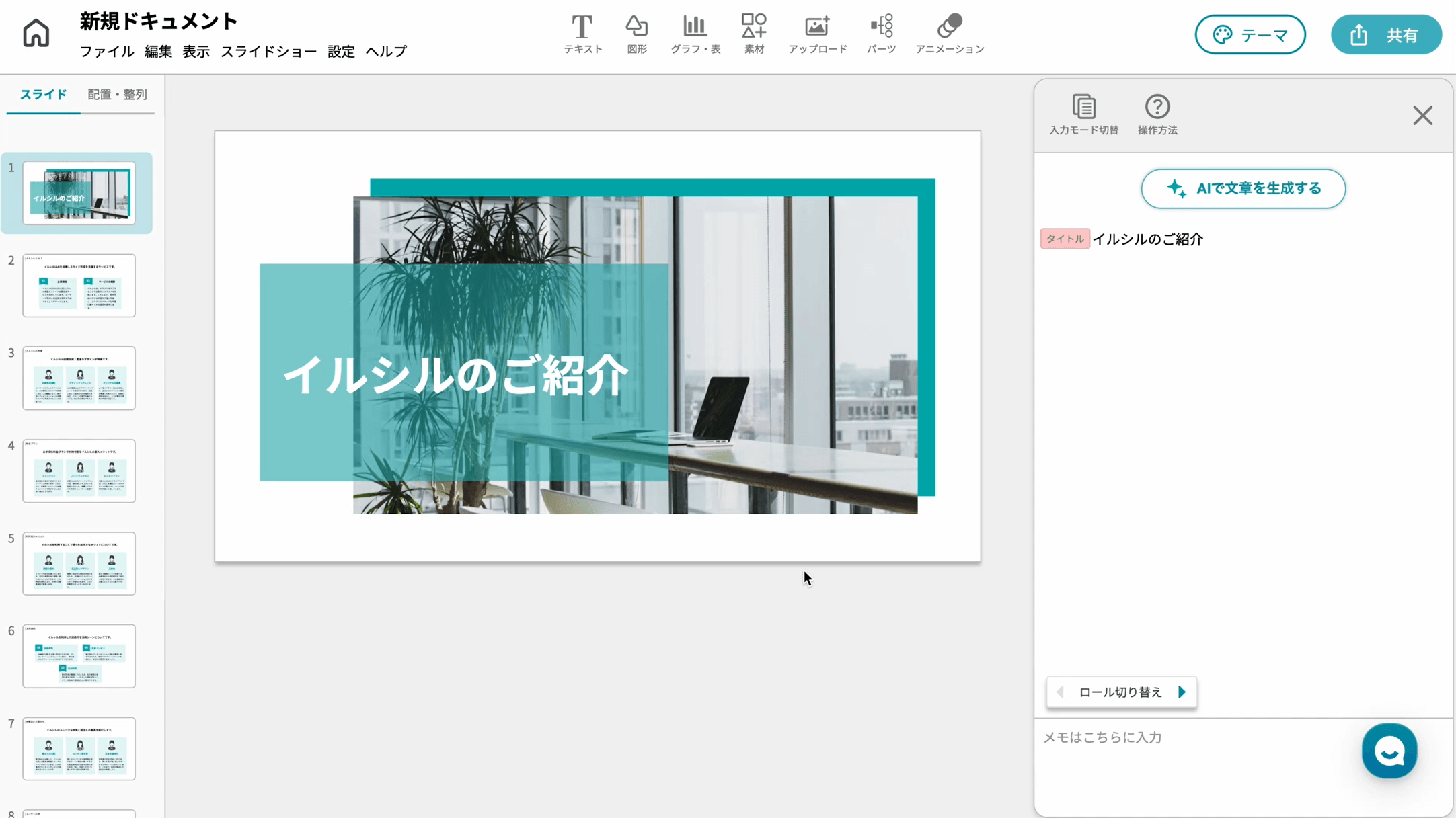Open the chat support bubble
Image resolution: width=1456 pixels, height=818 pixels.
click(x=1389, y=751)
